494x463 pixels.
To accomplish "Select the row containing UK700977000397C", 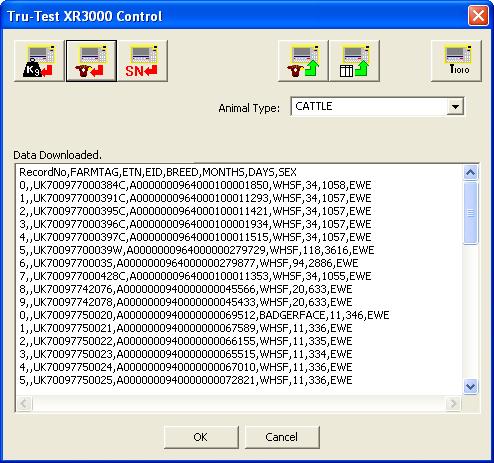I will [x=195, y=237].
